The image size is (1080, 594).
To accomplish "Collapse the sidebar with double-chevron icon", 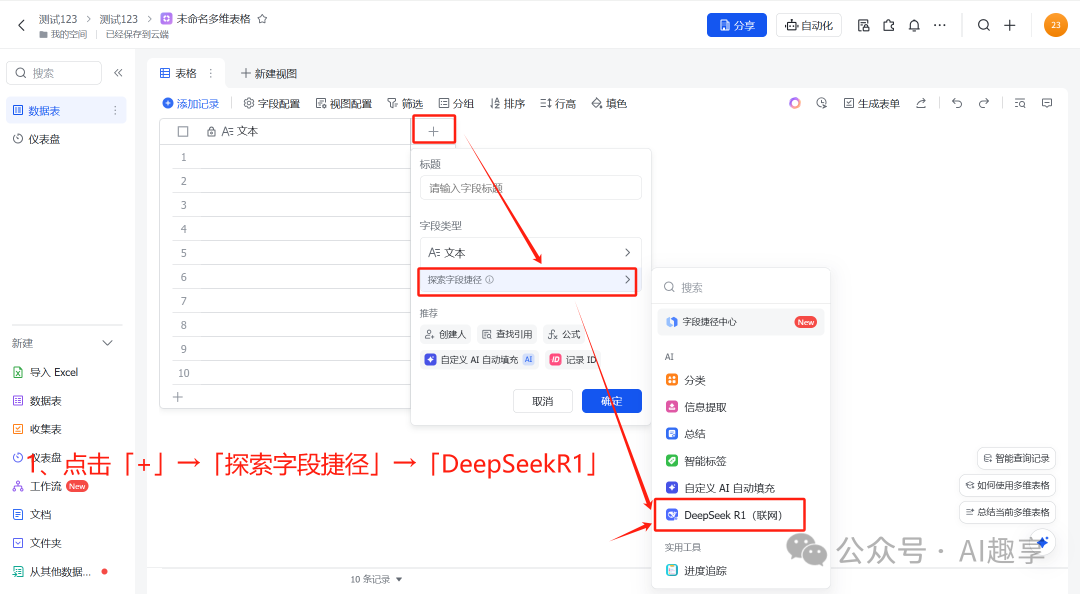I will 118,73.
